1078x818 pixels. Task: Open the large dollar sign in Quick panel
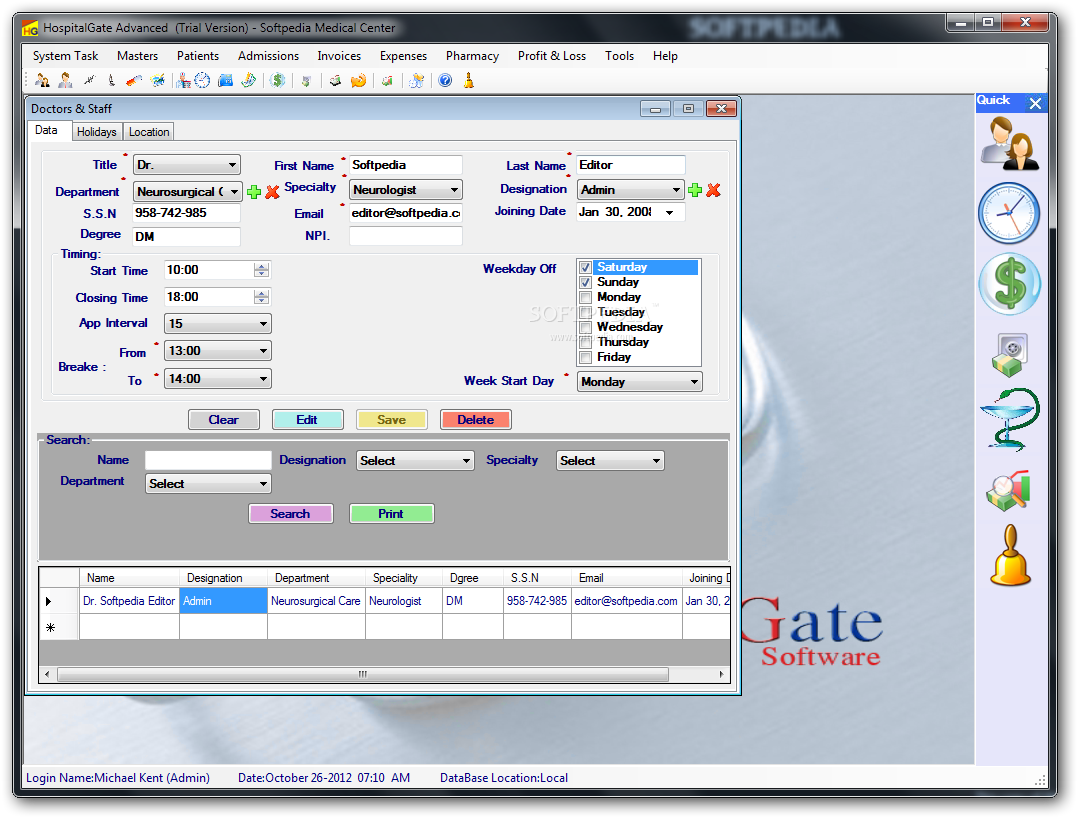click(1009, 283)
